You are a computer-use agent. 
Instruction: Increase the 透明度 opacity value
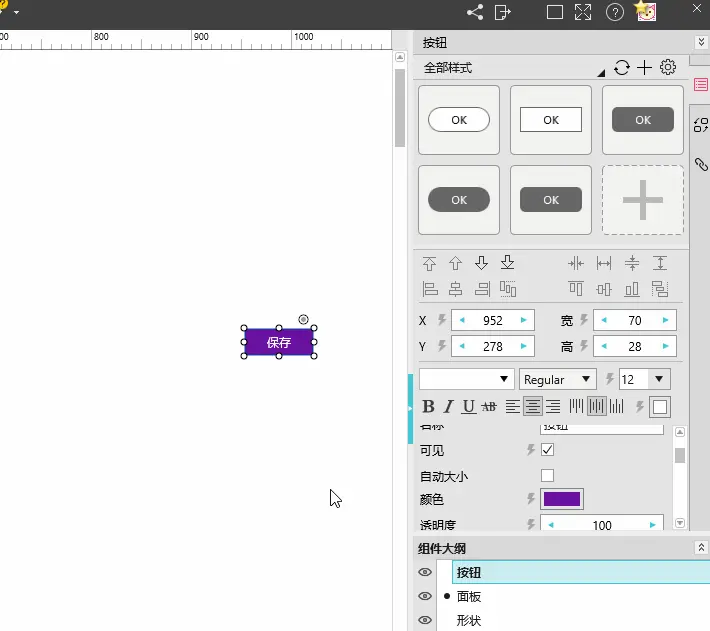[x=652, y=525]
